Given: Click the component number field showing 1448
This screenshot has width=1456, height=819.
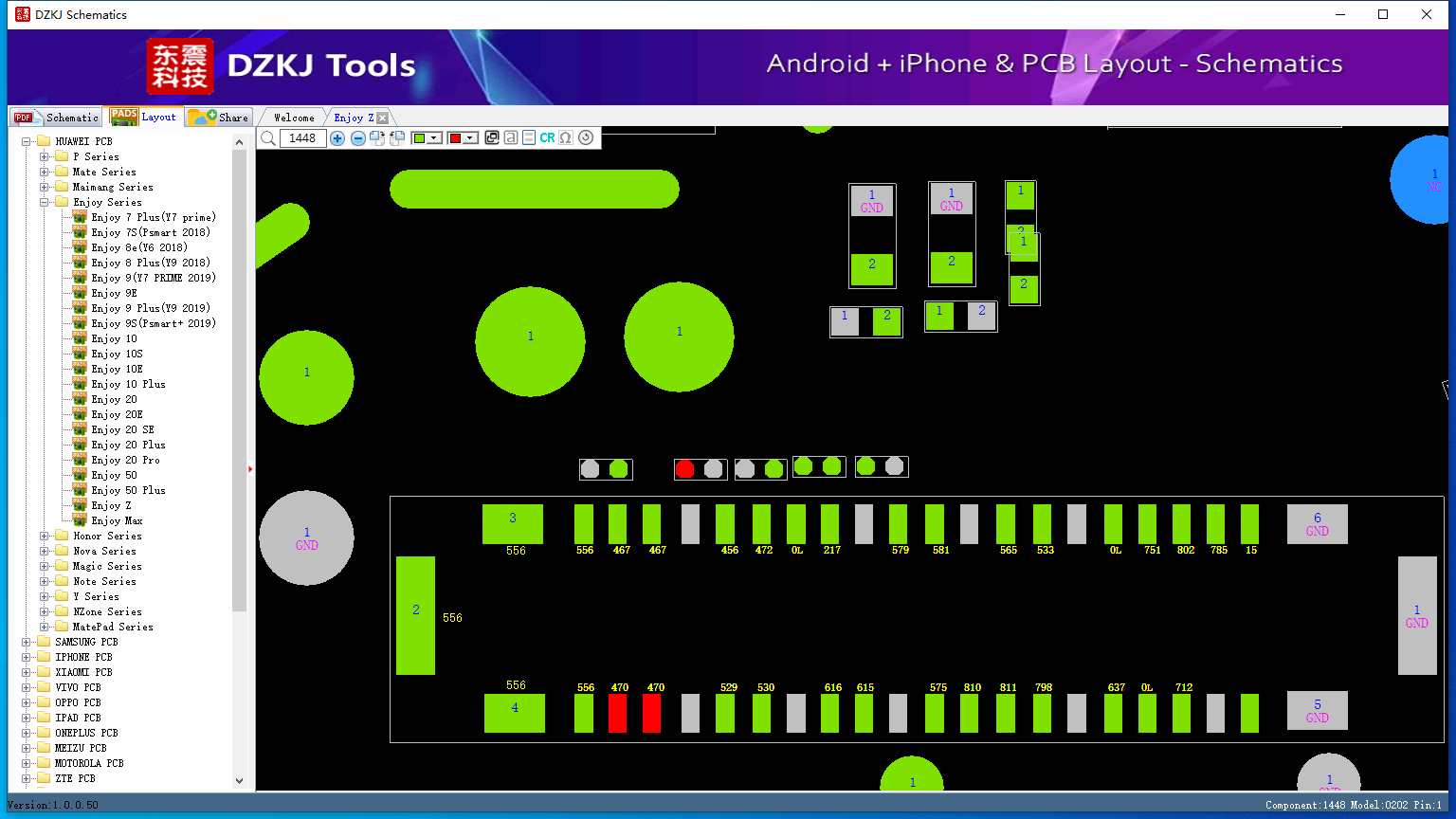Looking at the screenshot, I should coord(303,138).
